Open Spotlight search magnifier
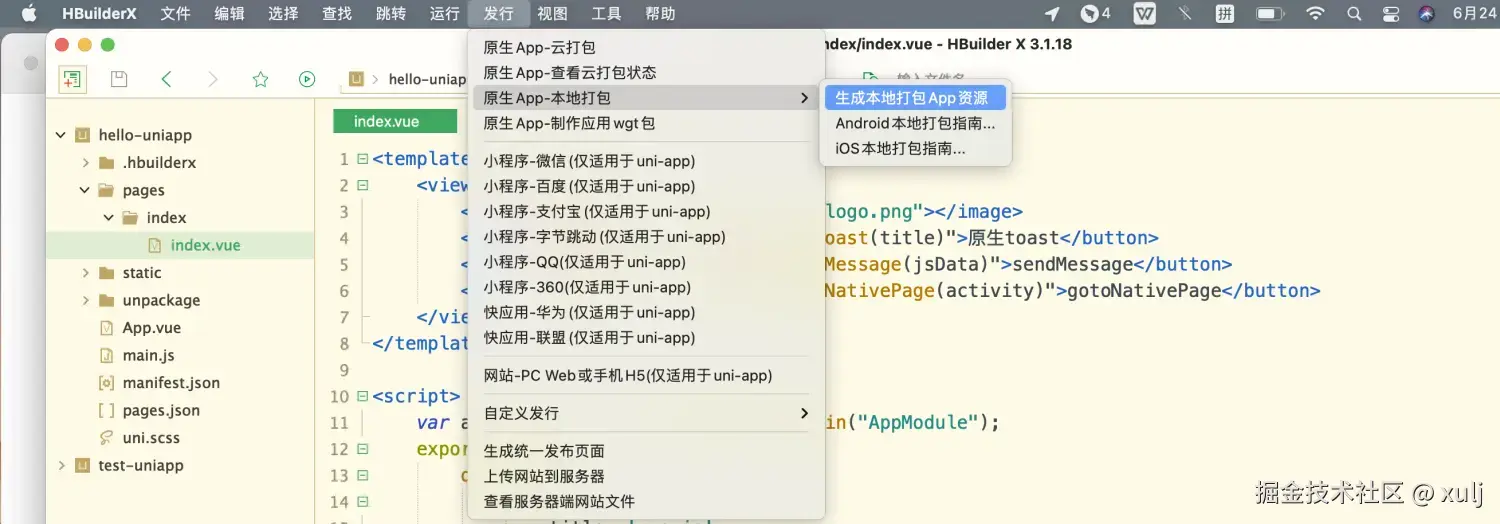1500x524 pixels. tap(1354, 13)
